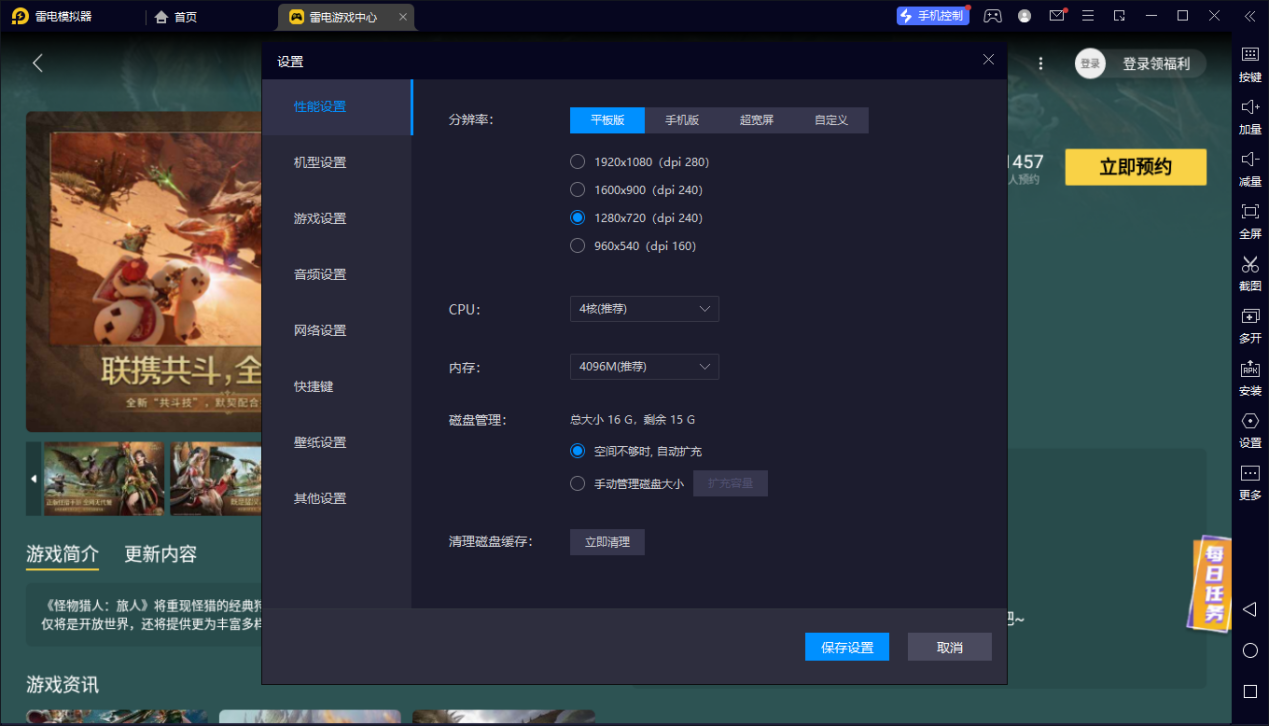
Task: Click the 加量 volume up icon
Action: click(1250, 106)
